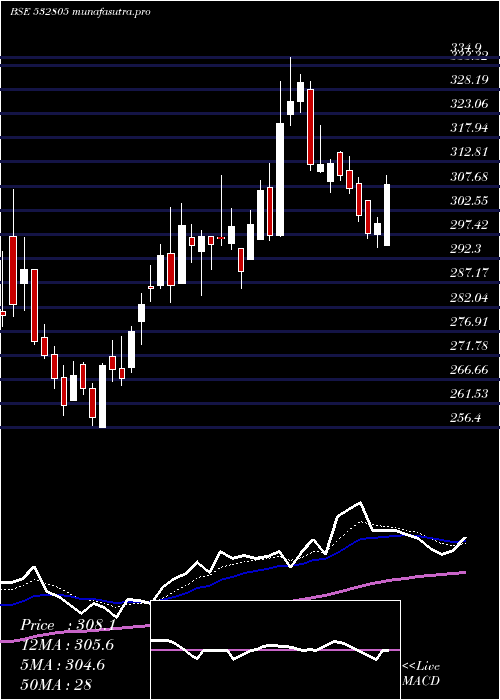The height and width of the screenshot is (700, 500).
Task: Click the 271.78 price level label
Action: coord(469,346)
